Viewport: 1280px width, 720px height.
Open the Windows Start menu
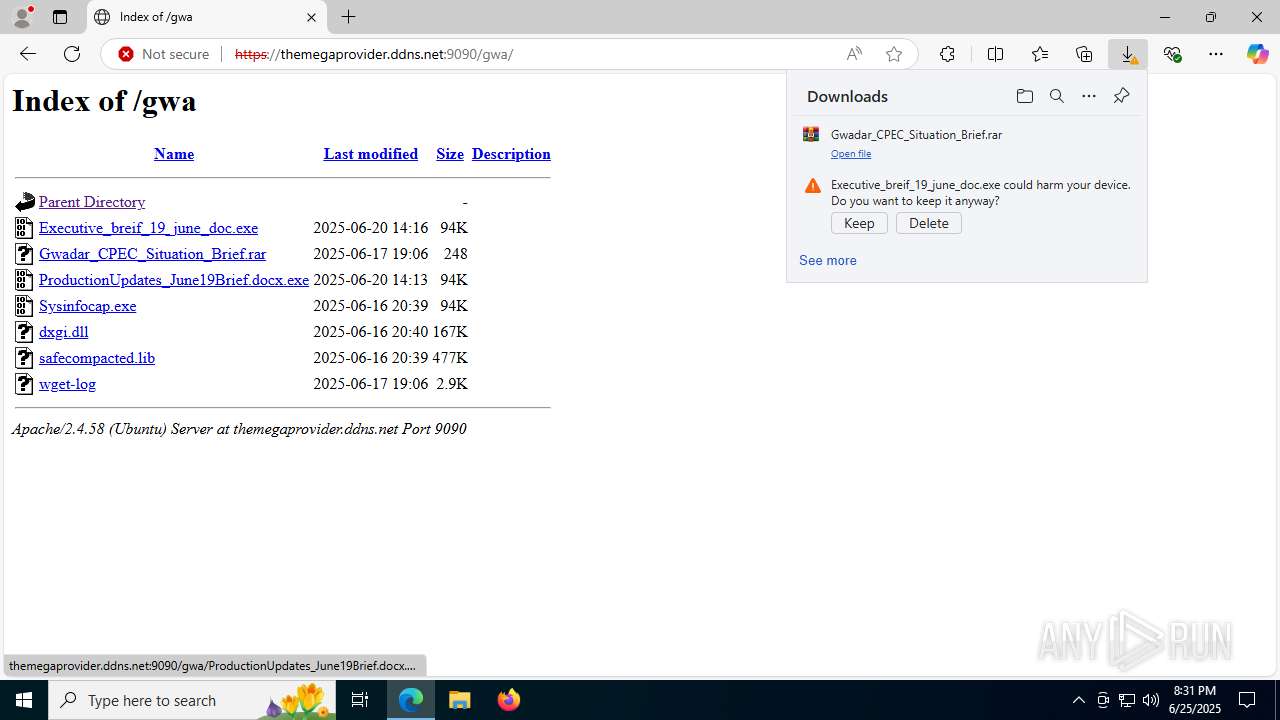click(x=24, y=700)
